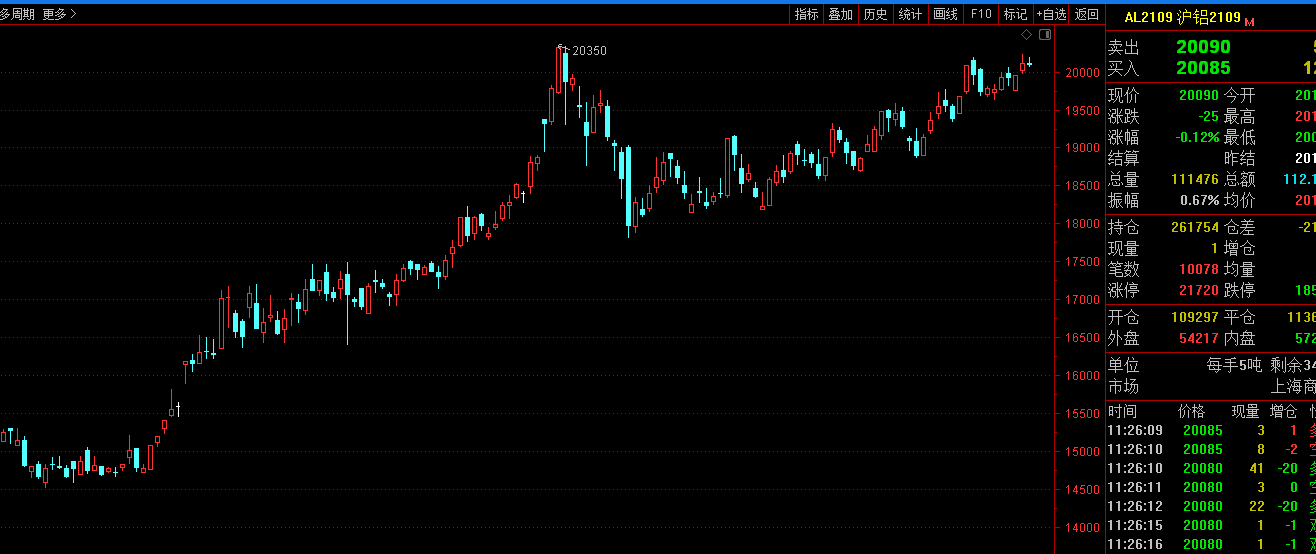Click the 卖出 ask price 20090
The height and width of the screenshot is (554, 1316).
[1203, 47]
